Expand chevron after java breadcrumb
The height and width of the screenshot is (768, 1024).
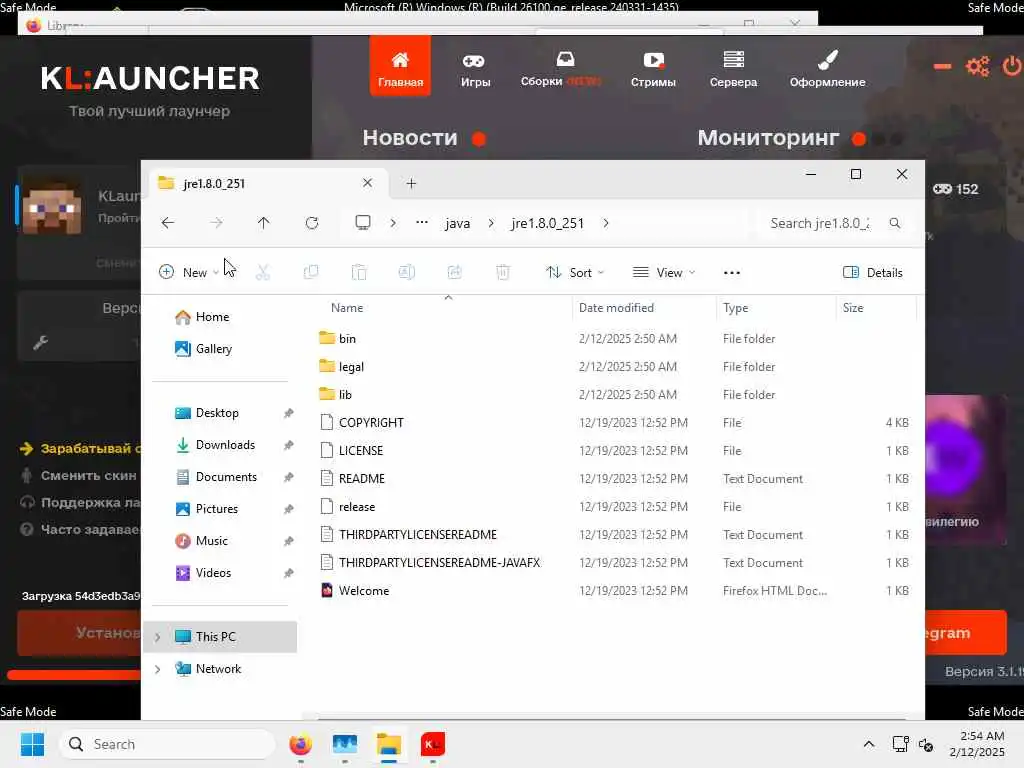click(x=491, y=223)
